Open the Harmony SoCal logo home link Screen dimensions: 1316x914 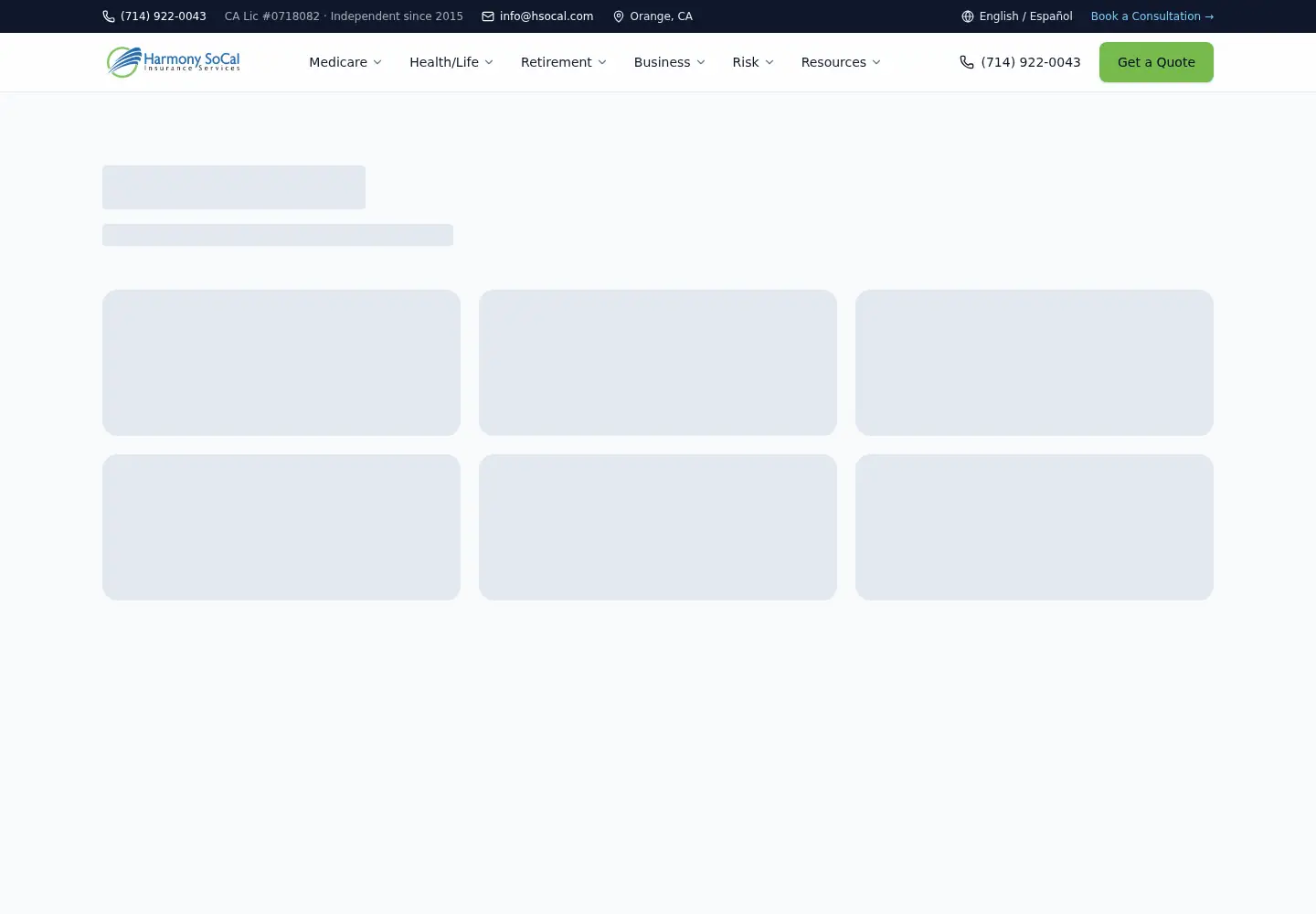[x=173, y=62]
